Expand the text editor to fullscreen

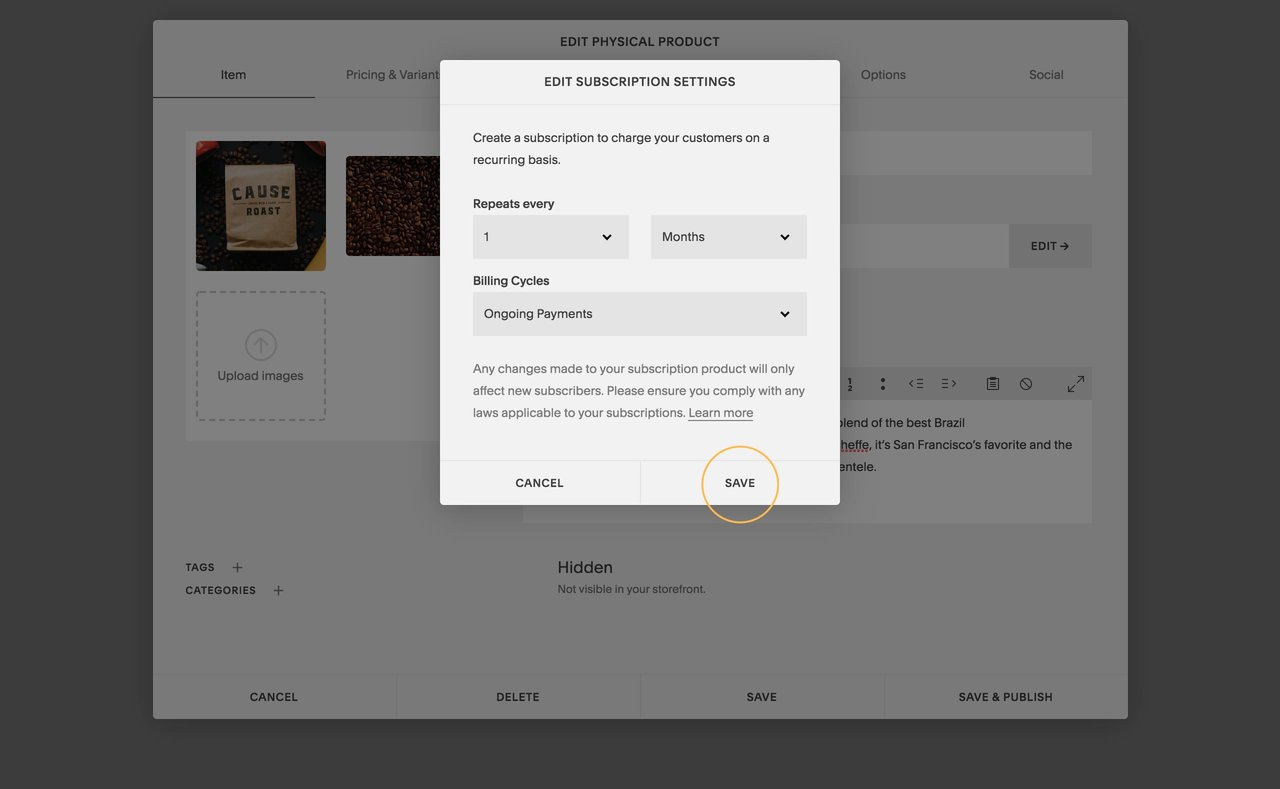coord(1075,383)
